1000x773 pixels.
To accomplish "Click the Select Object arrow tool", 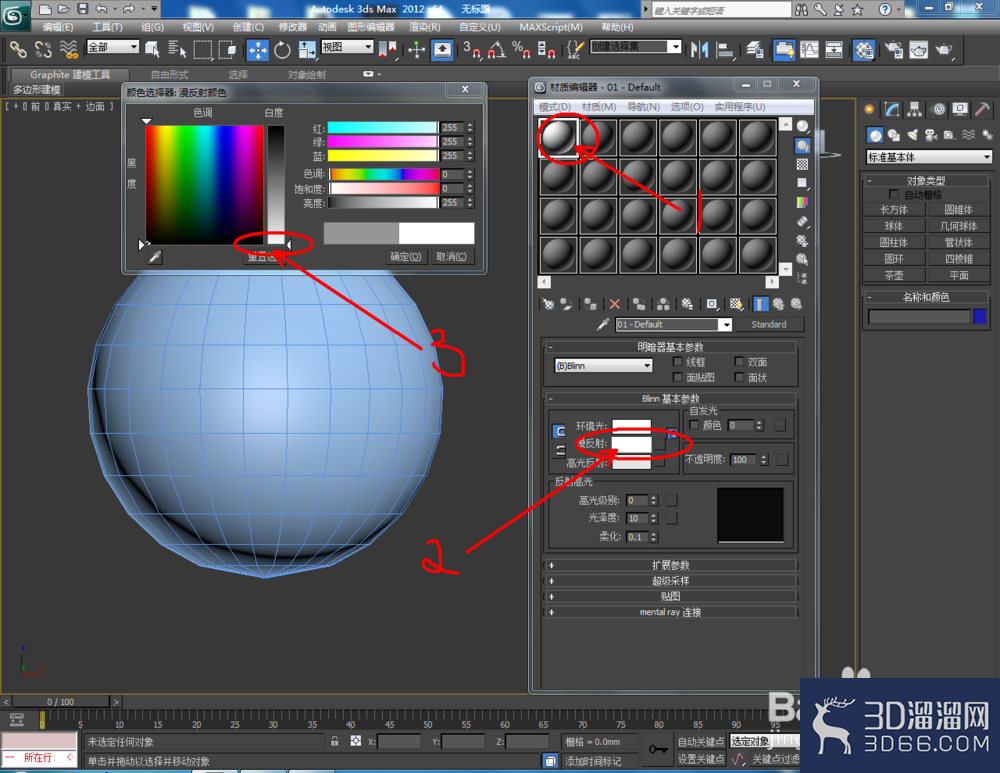I will 152,49.
